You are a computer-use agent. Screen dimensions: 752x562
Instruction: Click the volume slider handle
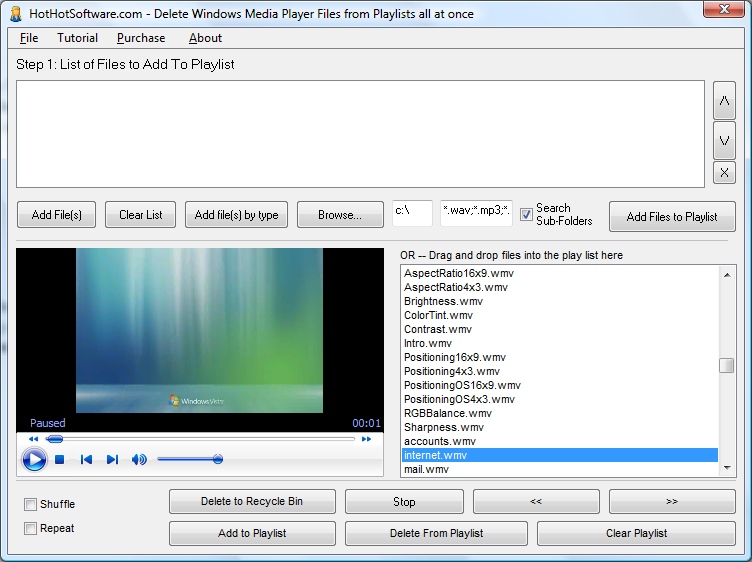click(x=218, y=459)
